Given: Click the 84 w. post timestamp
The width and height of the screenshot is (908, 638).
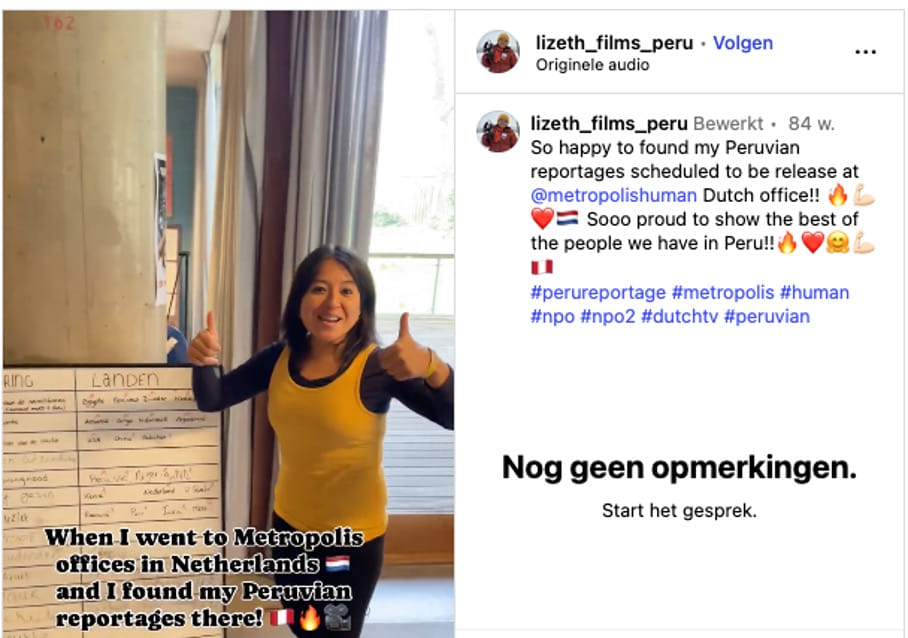Looking at the screenshot, I should click(x=811, y=123).
